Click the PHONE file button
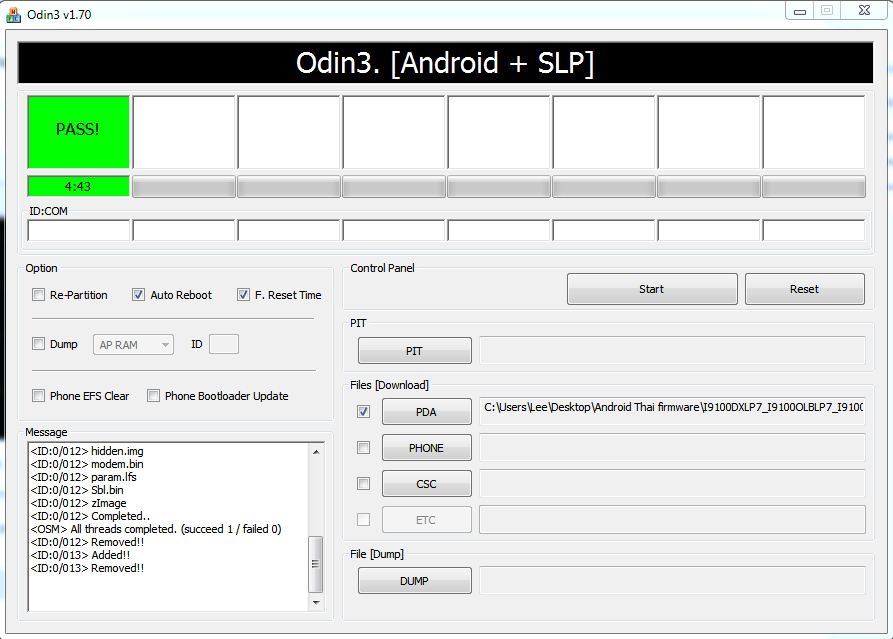This screenshot has width=893, height=639. pyautogui.click(x=426, y=448)
